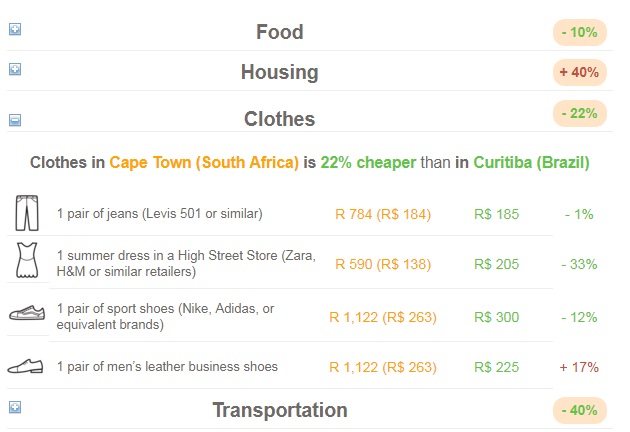Click the jeans price R 784
Image resolution: width=630 pixels, height=432 pixels.
click(382, 213)
